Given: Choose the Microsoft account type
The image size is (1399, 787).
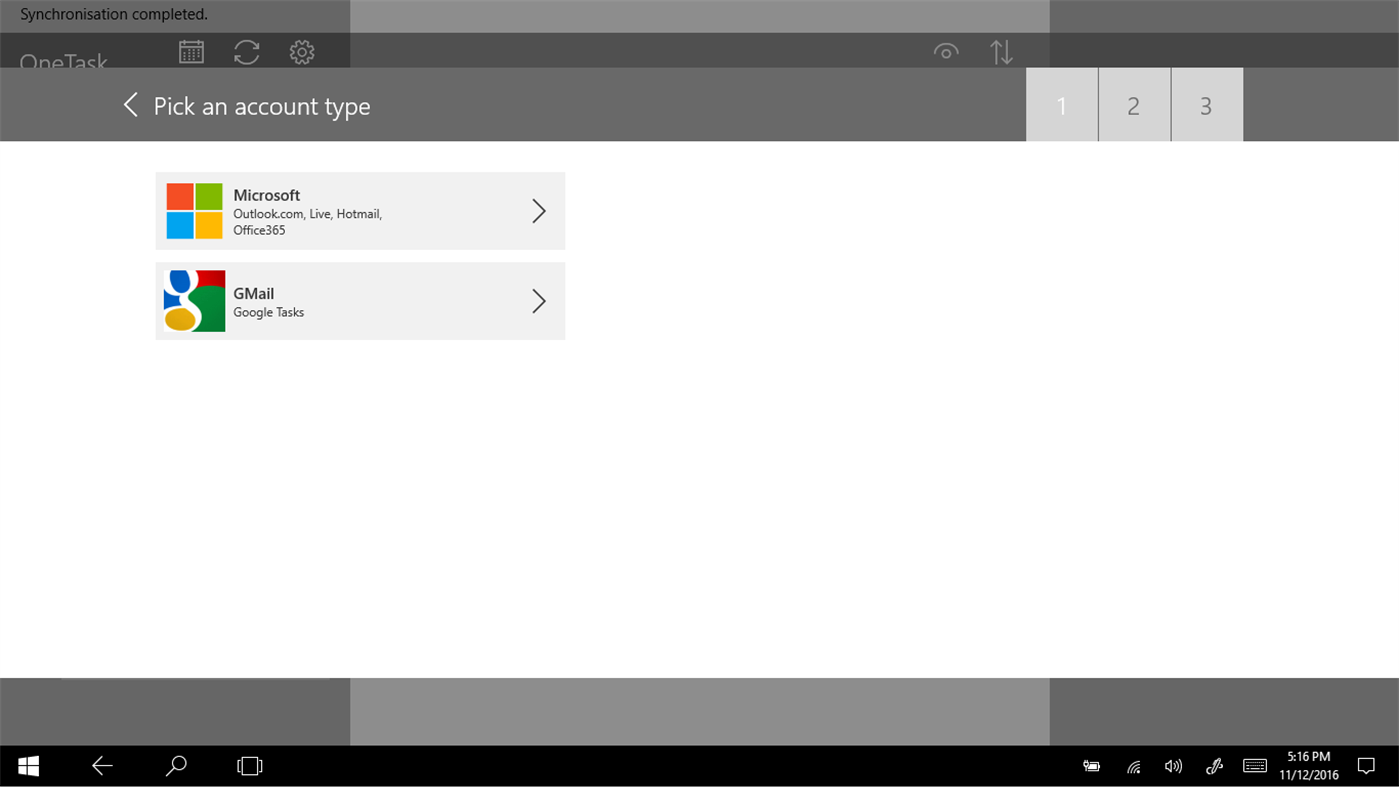Looking at the screenshot, I should tap(360, 211).
